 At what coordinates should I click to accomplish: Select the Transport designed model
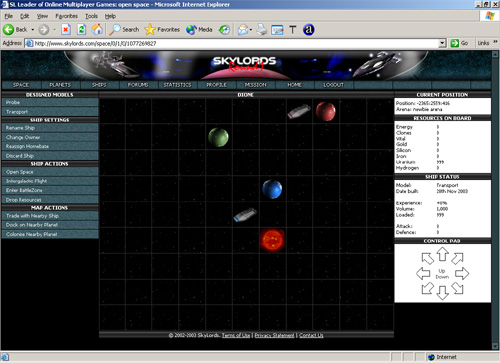coord(50,112)
